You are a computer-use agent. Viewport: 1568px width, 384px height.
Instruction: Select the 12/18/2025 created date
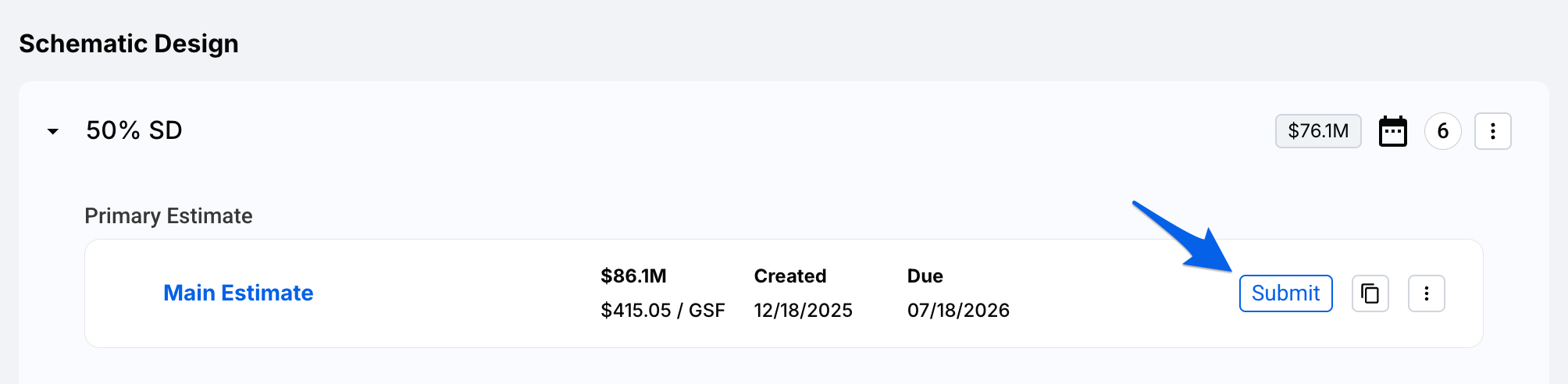(803, 310)
